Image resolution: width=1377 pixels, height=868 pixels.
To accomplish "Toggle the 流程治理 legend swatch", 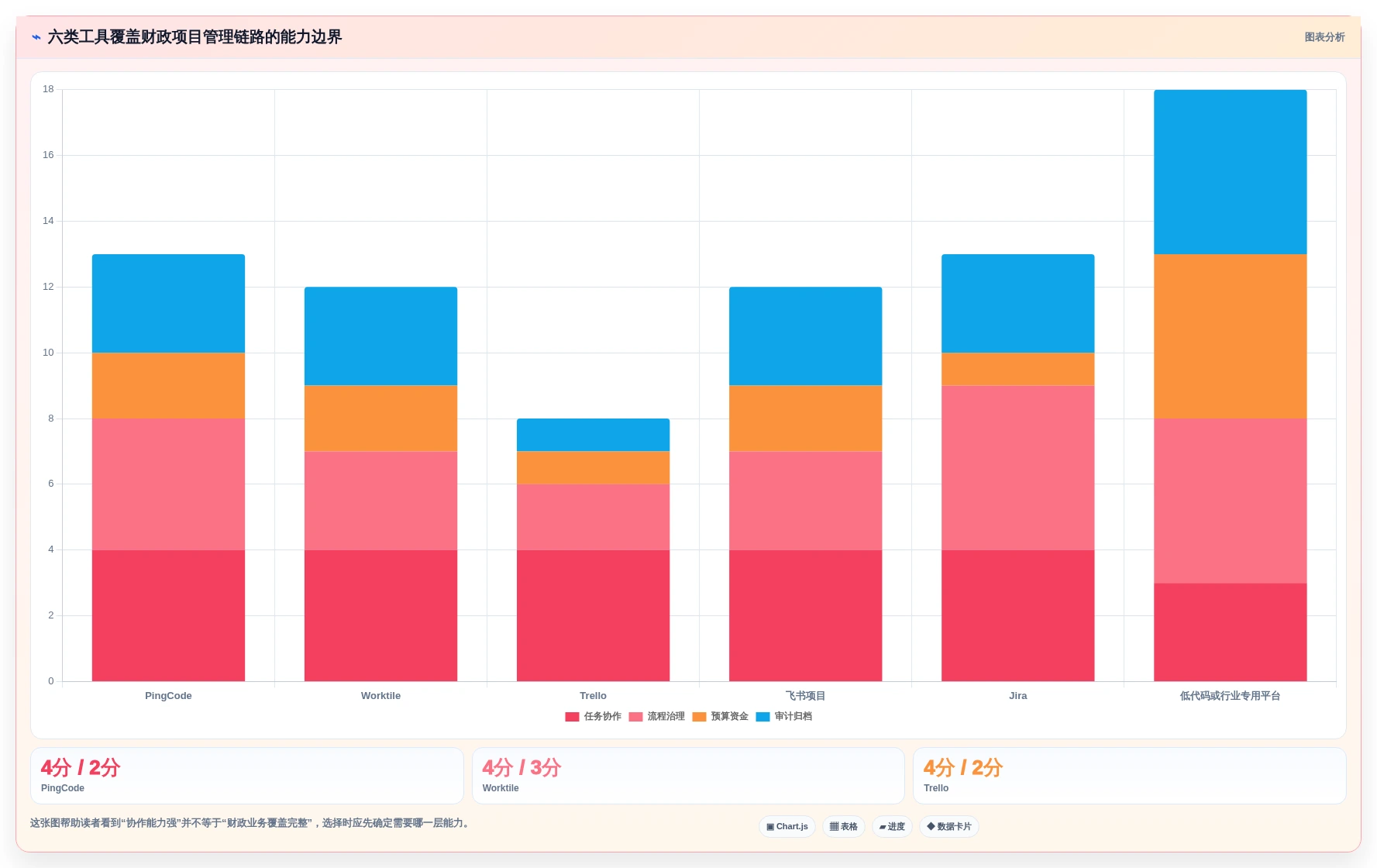I will click(635, 717).
